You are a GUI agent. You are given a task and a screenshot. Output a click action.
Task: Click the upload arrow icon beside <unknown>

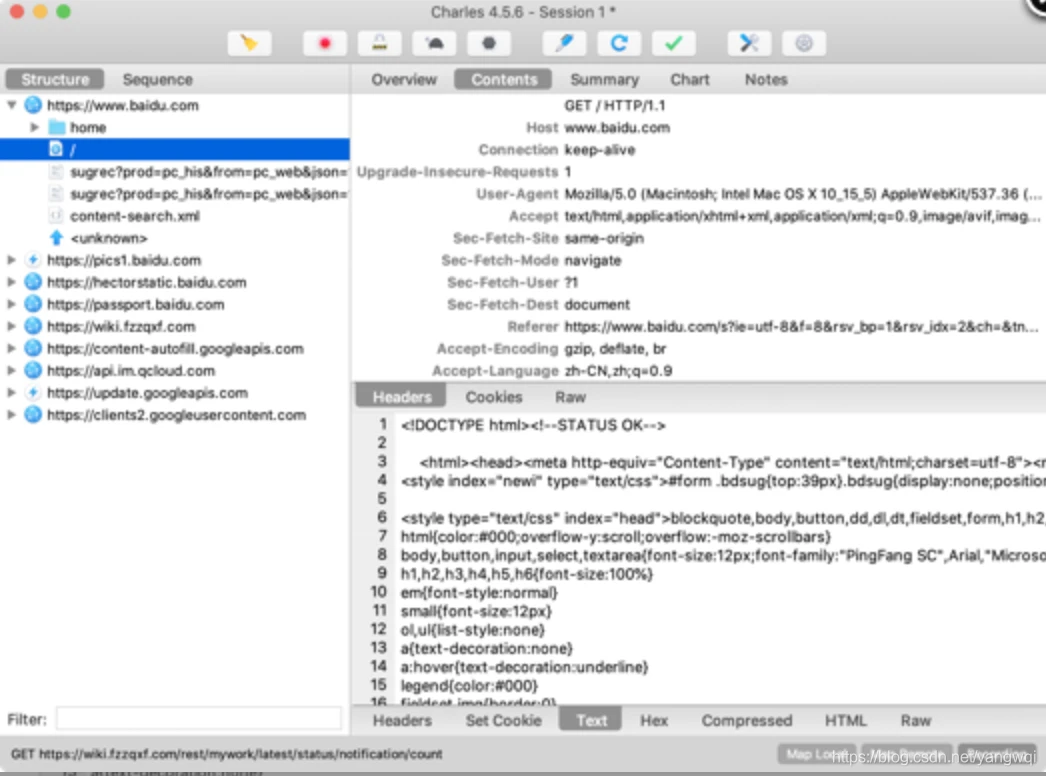point(57,238)
